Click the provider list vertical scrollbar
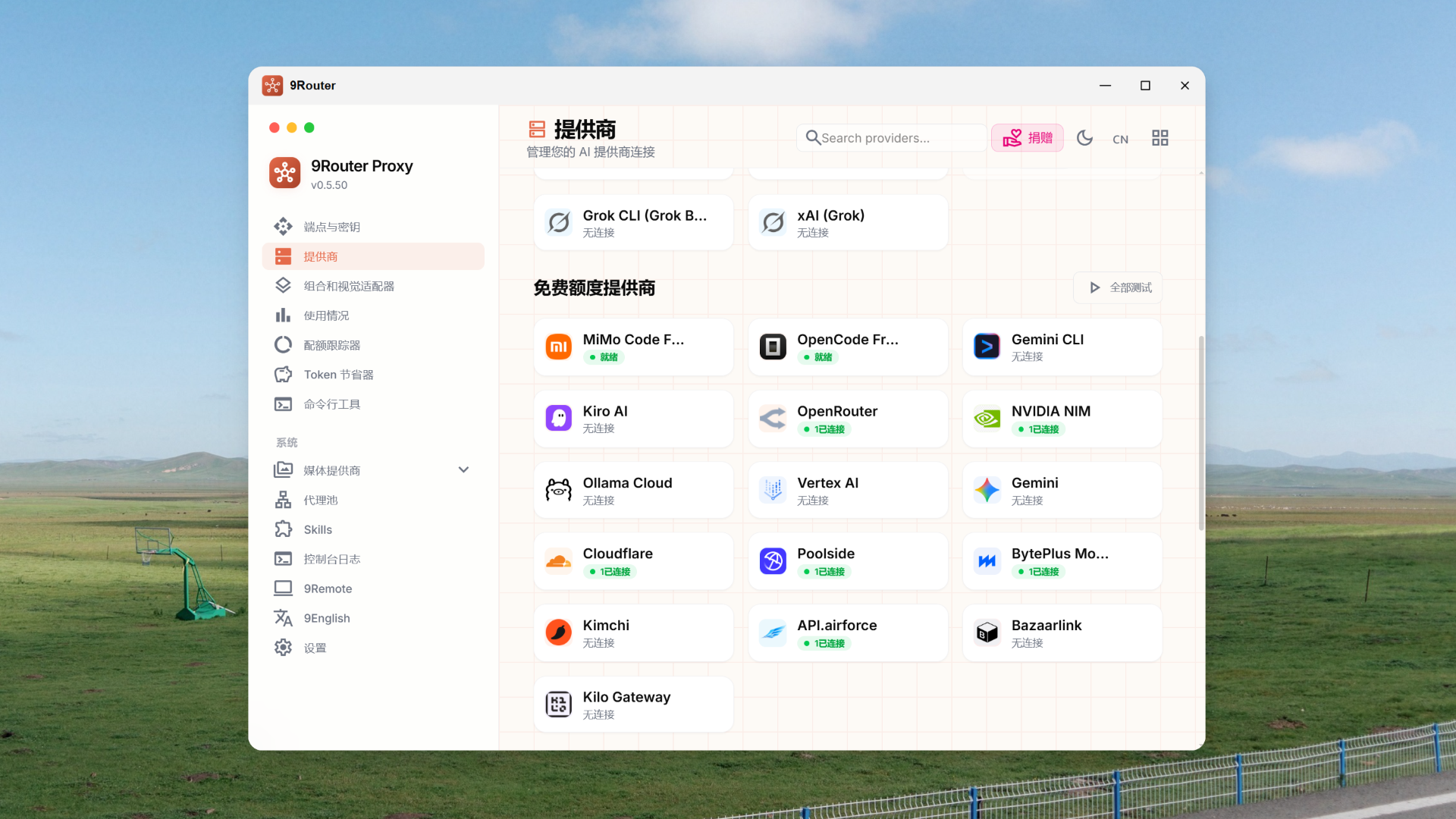The height and width of the screenshot is (819, 1456). click(1201, 434)
